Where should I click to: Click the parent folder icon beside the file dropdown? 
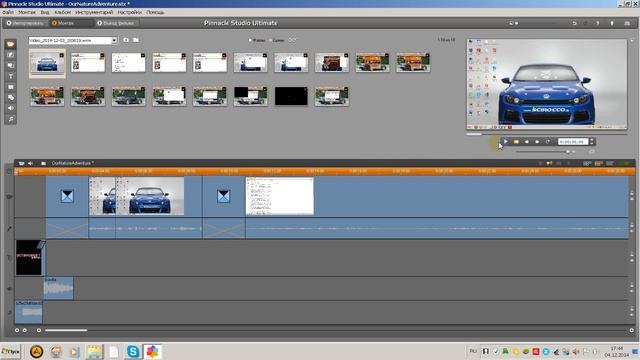coord(126,40)
